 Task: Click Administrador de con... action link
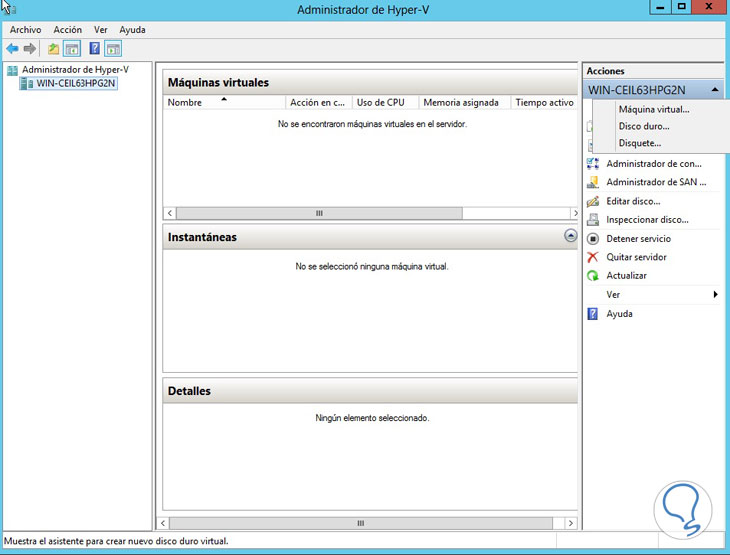[x=654, y=163]
